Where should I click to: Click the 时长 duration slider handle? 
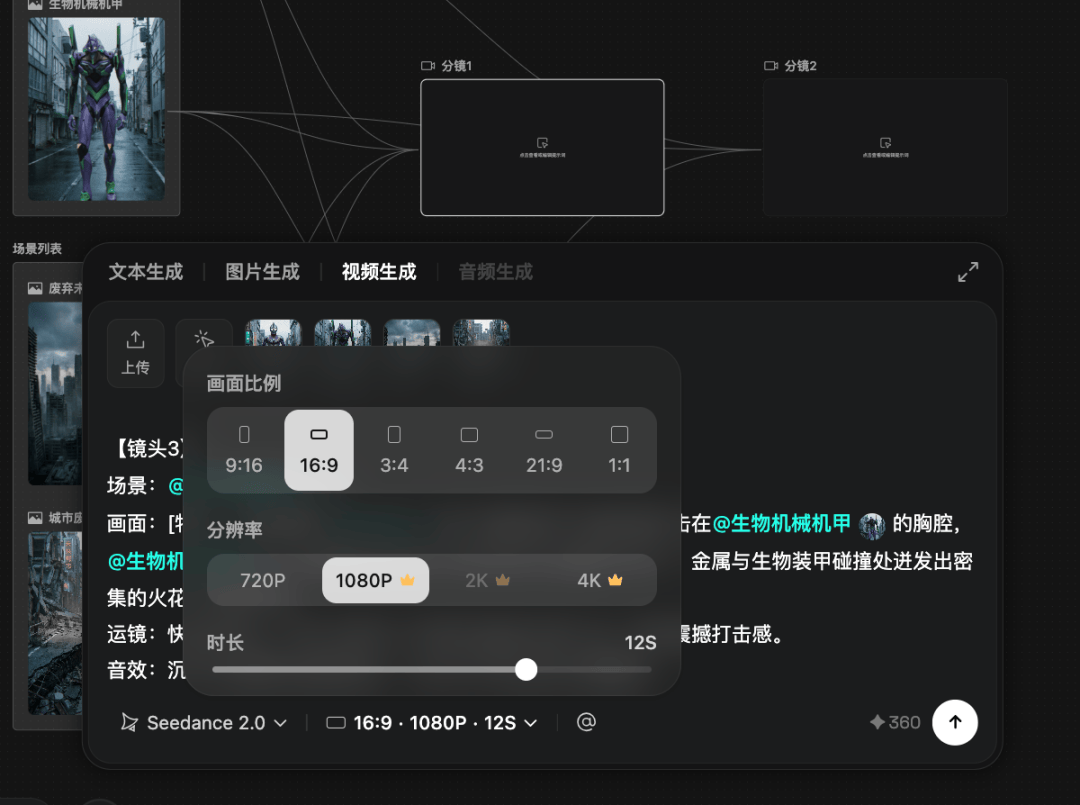[x=526, y=669]
